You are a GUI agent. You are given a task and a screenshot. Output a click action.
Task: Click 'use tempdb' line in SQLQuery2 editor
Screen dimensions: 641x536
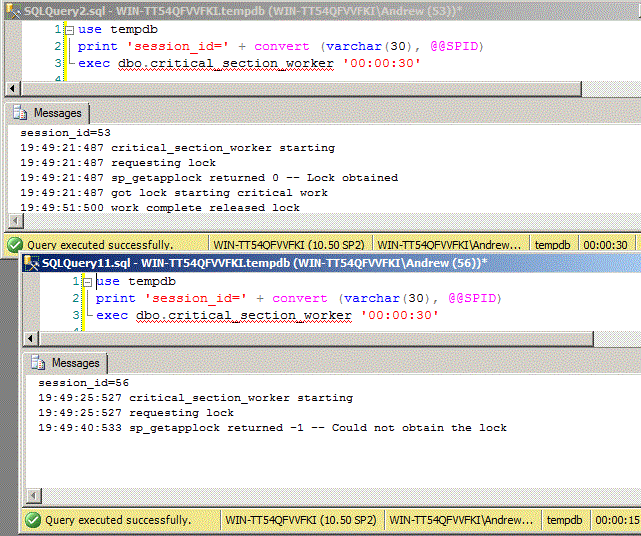click(x=111, y=30)
